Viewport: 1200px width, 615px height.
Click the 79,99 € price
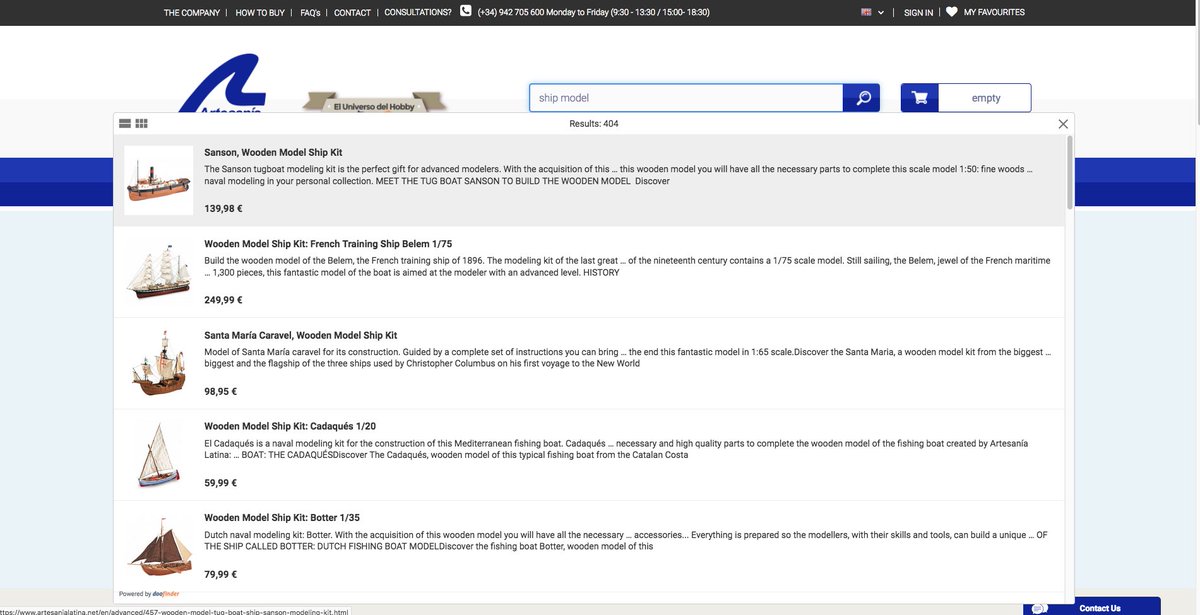coord(221,575)
